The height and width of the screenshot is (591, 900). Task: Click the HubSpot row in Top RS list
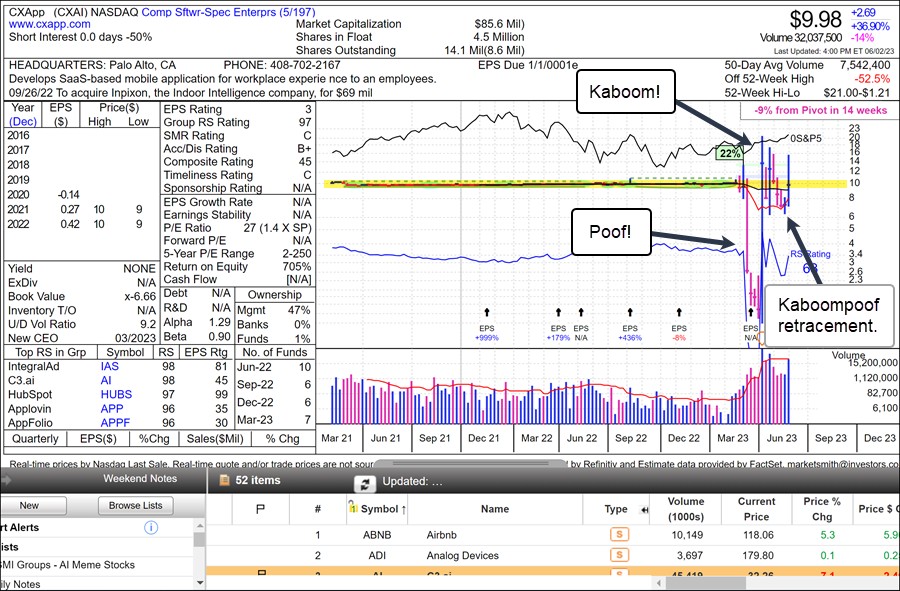(x=118, y=394)
